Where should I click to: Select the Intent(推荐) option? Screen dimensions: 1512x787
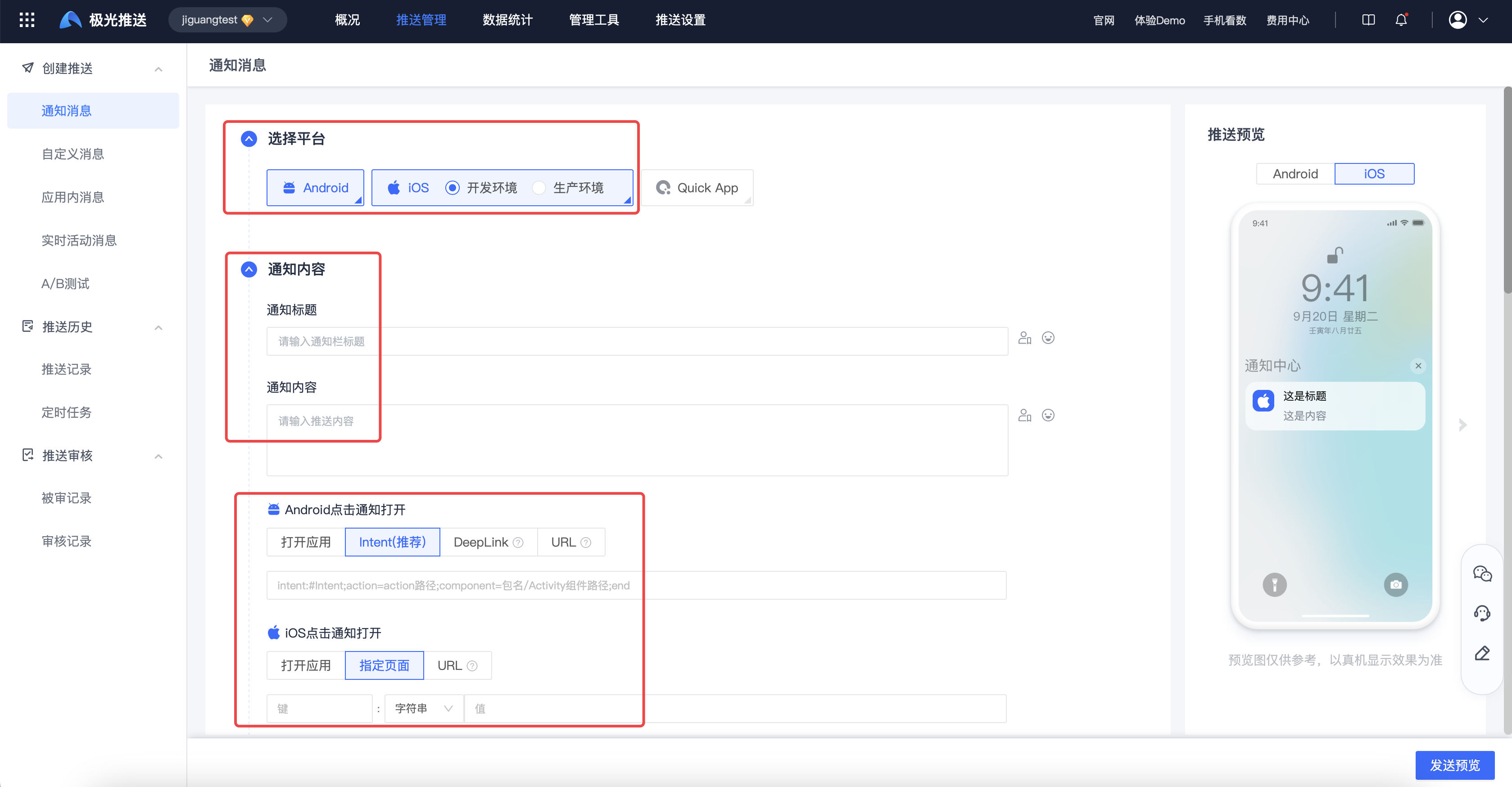[x=392, y=542]
